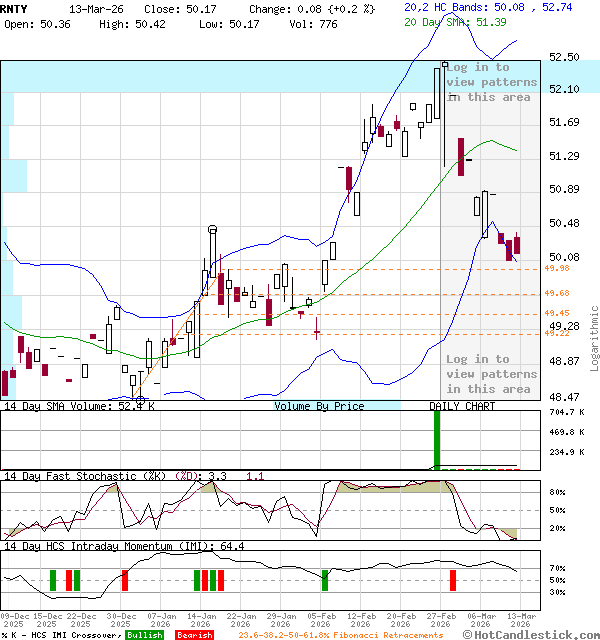Click the first green IMI crossover marker
The height and width of the screenshot is (640, 600).
[x=53, y=580]
